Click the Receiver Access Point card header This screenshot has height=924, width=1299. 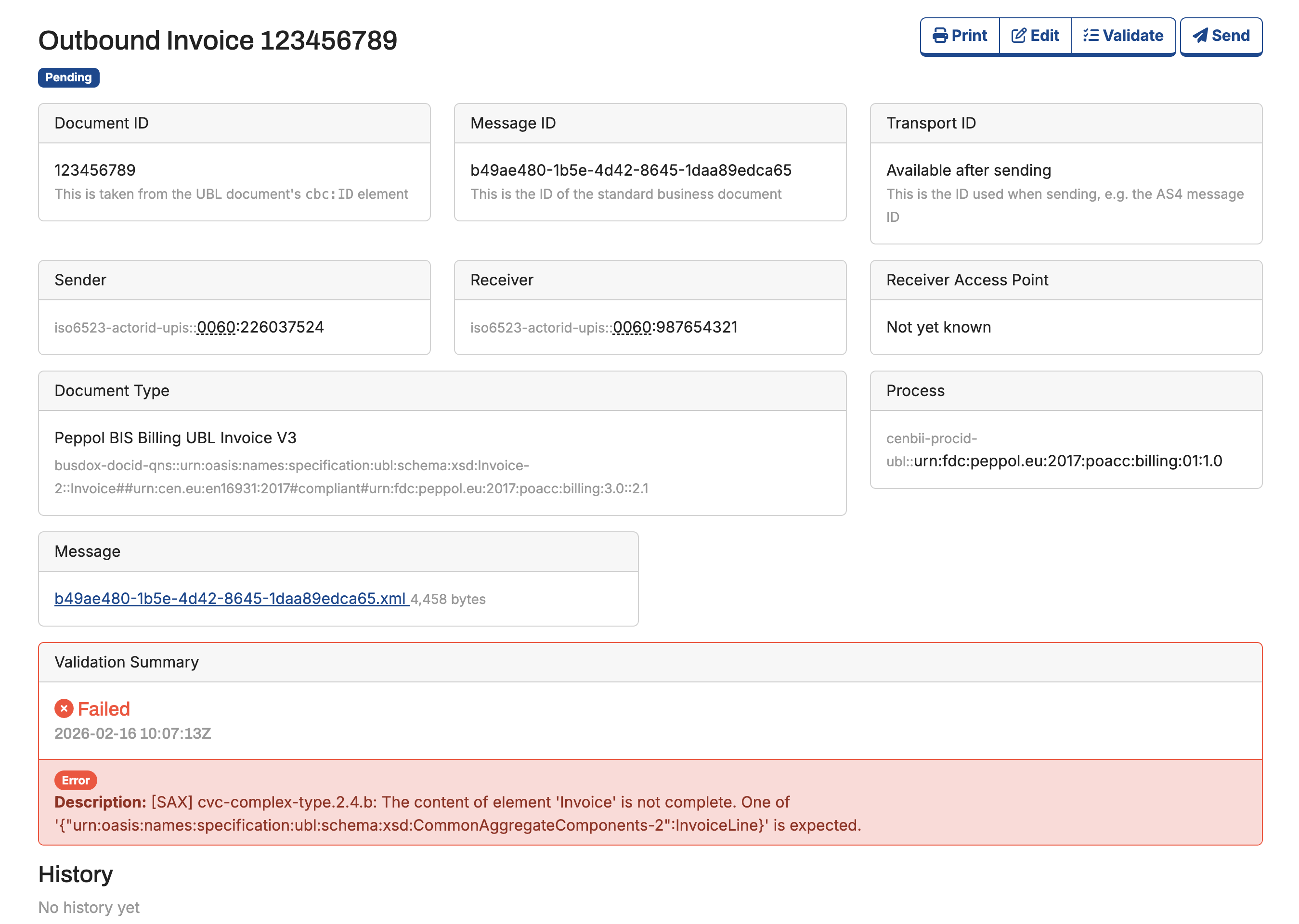point(1065,280)
